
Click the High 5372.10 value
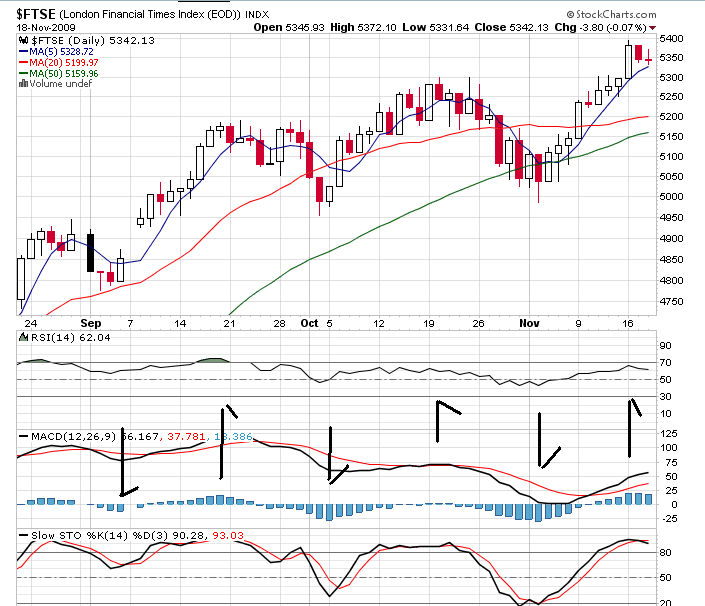[363, 27]
